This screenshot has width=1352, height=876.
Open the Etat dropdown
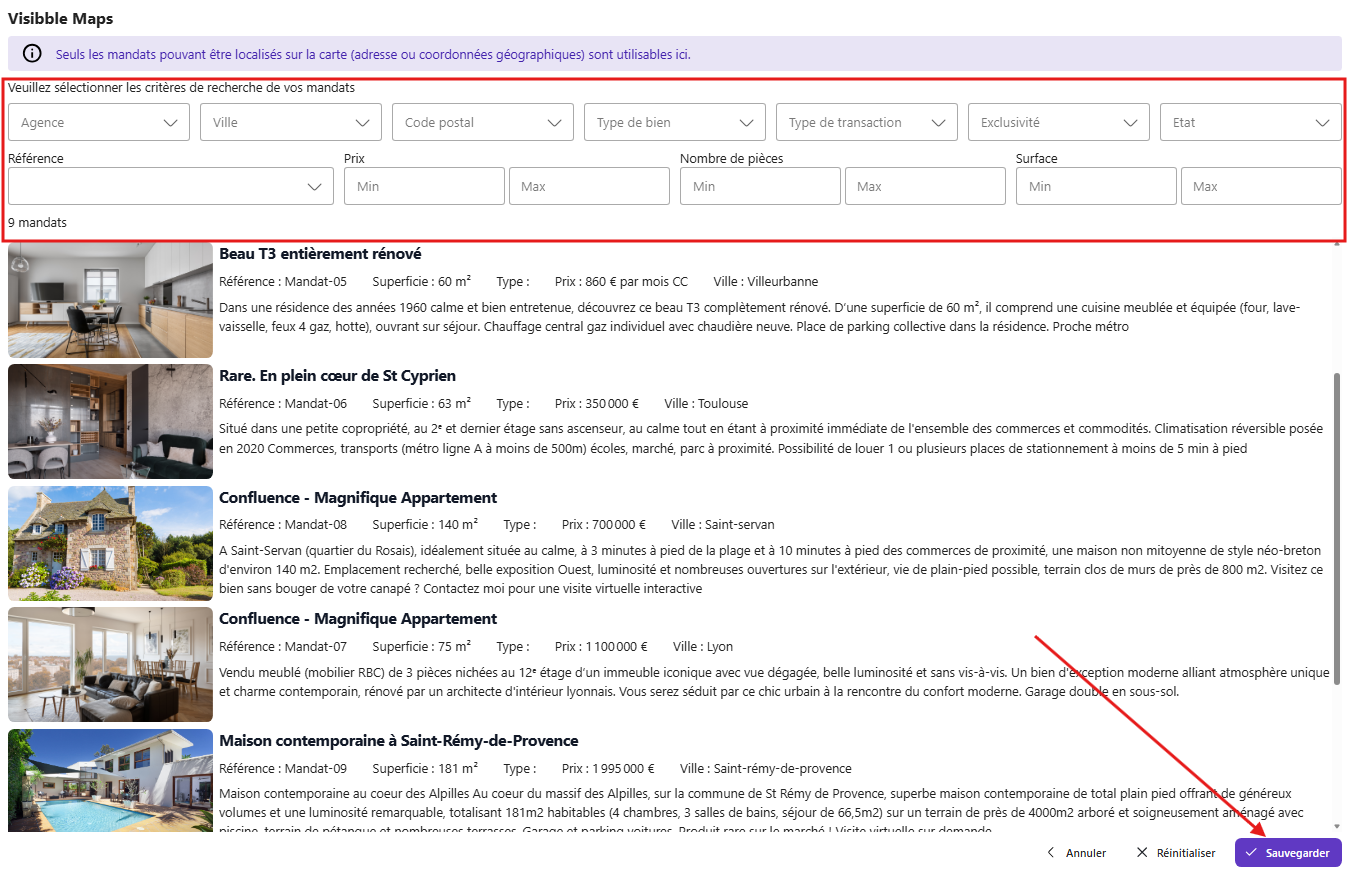tap(1250, 122)
